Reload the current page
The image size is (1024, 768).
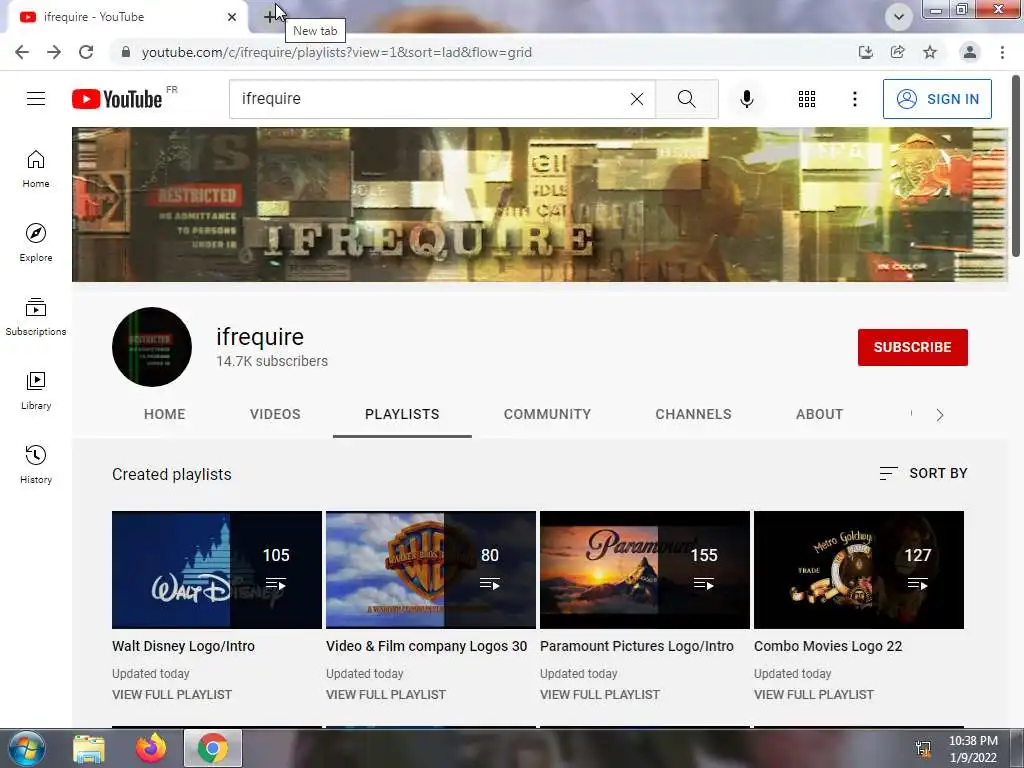pyautogui.click(x=86, y=52)
